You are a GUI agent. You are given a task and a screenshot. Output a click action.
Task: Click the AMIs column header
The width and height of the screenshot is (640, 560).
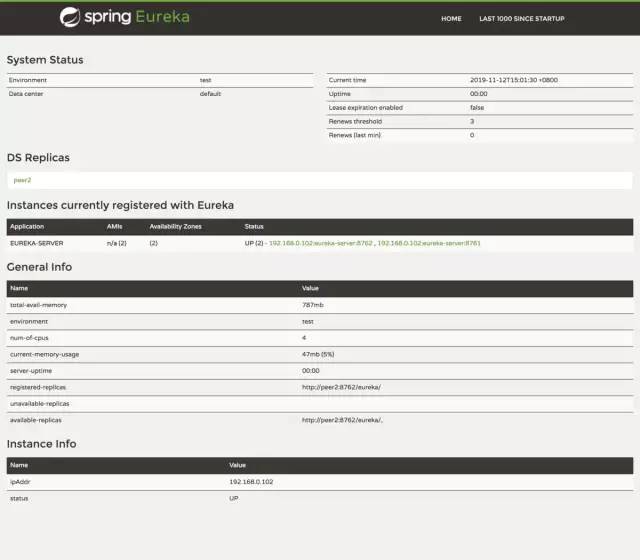click(x=115, y=227)
